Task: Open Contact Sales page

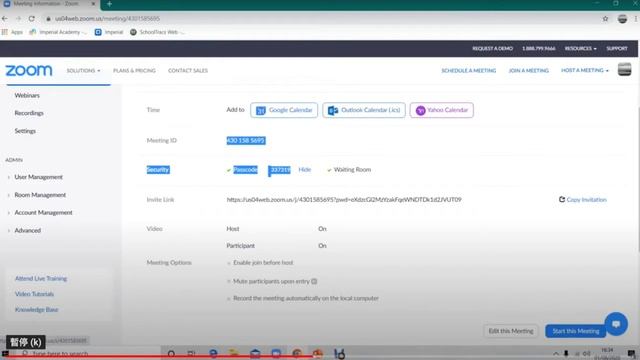Action: (188, 71)
